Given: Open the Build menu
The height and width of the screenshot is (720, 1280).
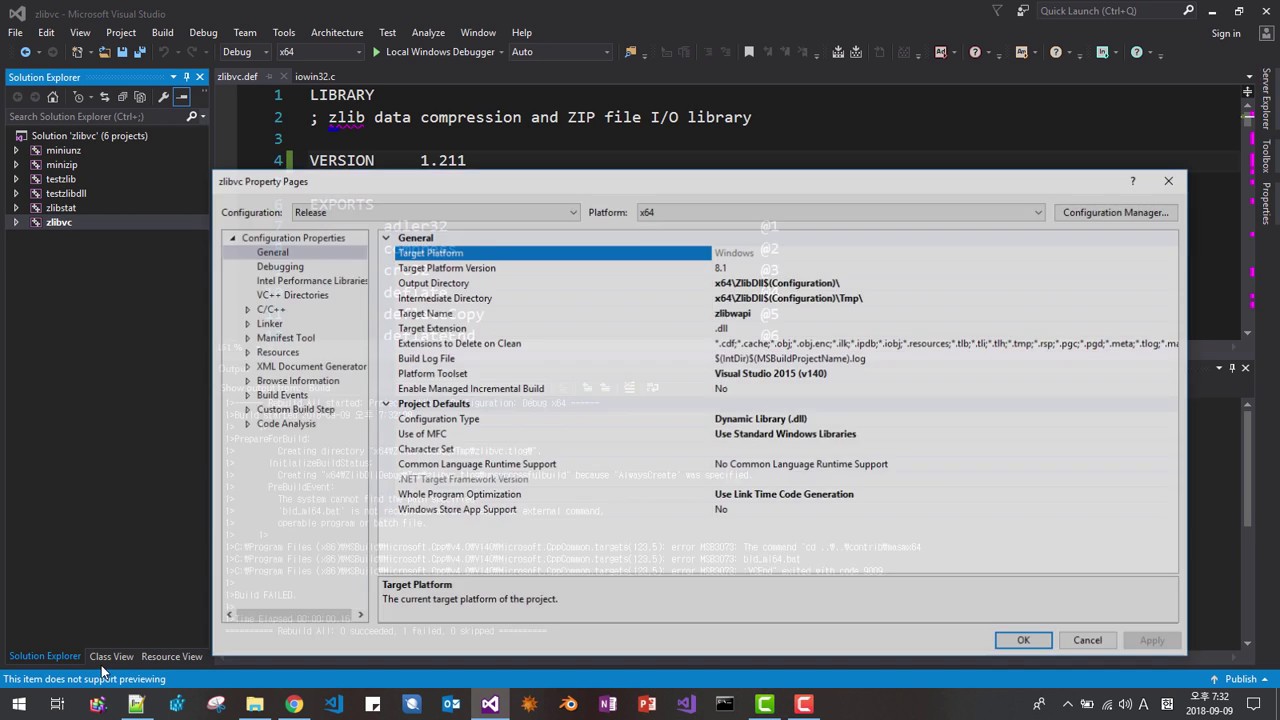Looking at the screenshot, I should coord(162,32).
